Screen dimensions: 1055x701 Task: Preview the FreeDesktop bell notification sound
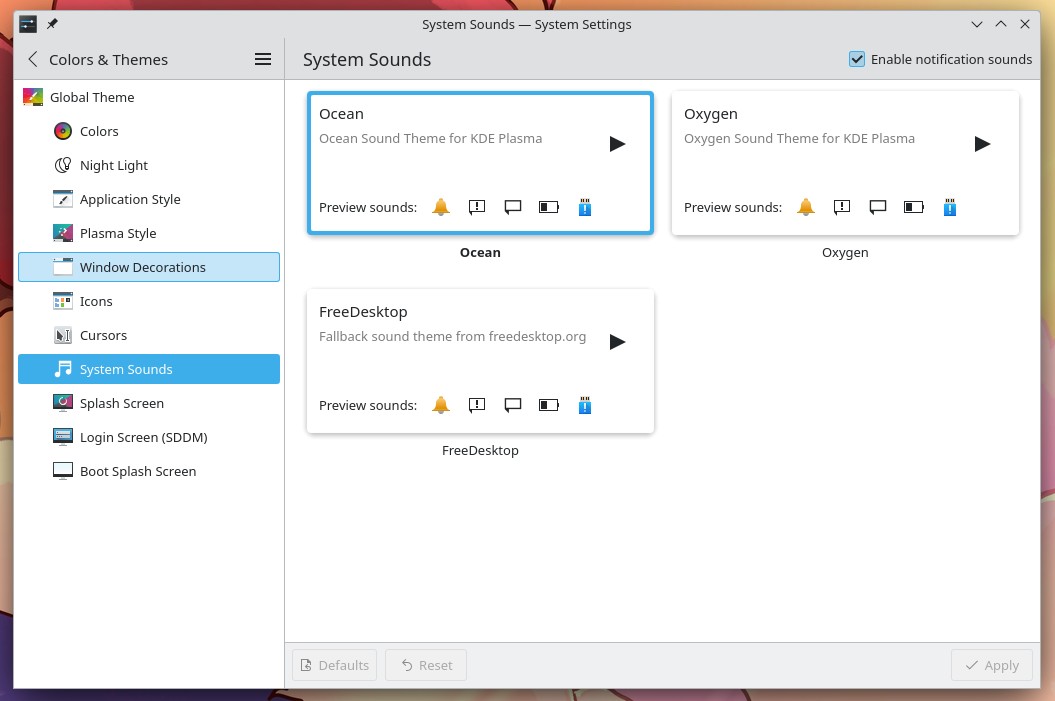[441, 405]
